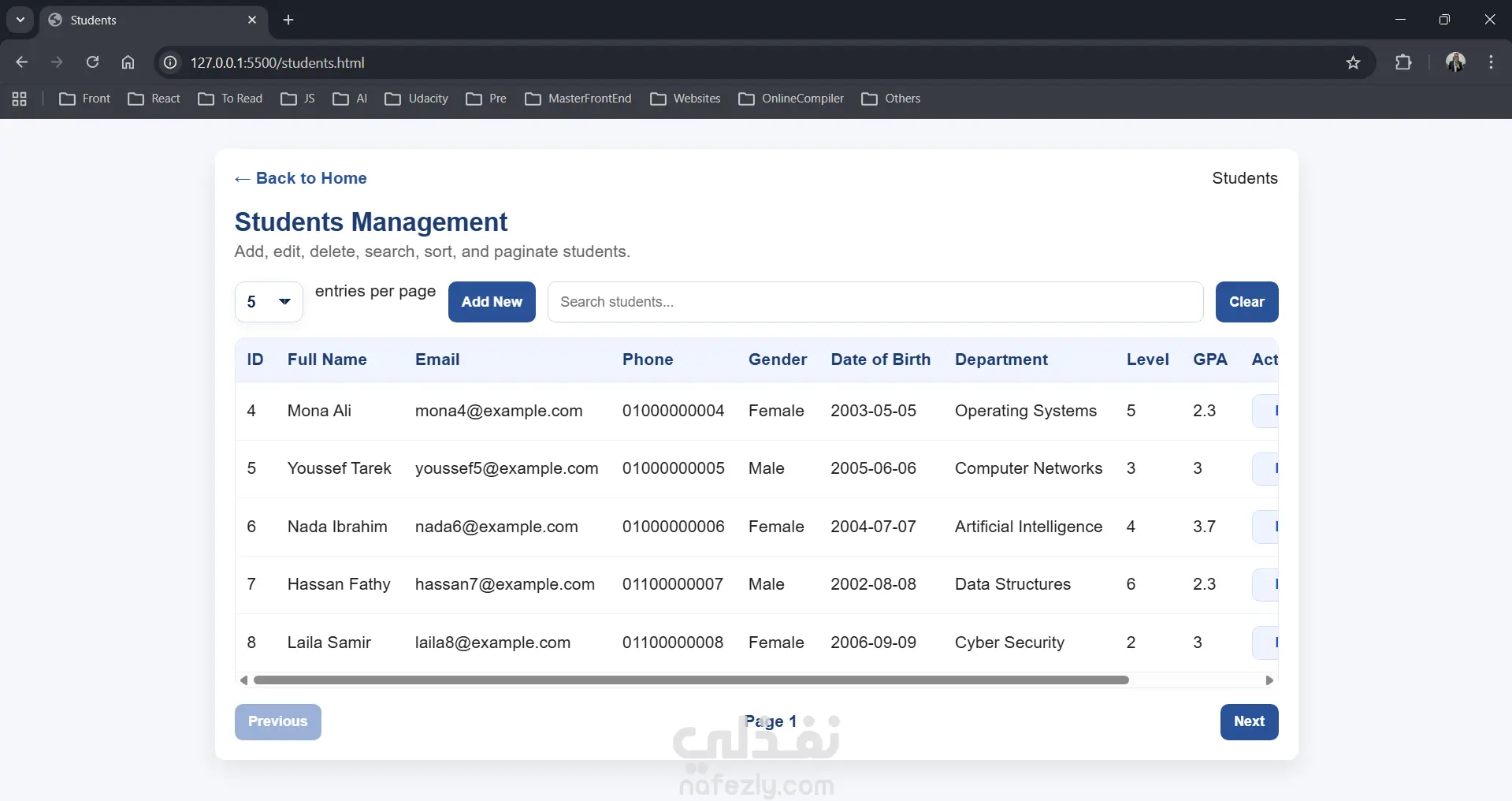Click the table's horizontal scrollbar
The height and width of the screenshot is (801, 1512).
coord(690,680)
